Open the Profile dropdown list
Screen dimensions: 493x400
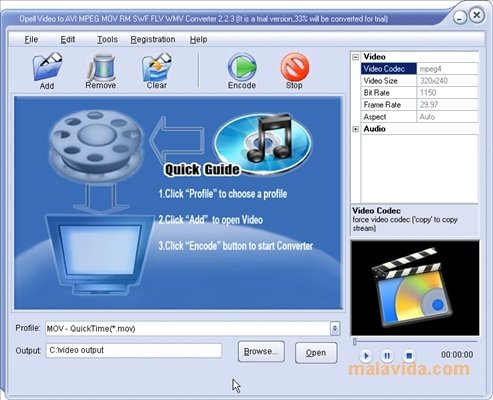(x=335, y=329)
